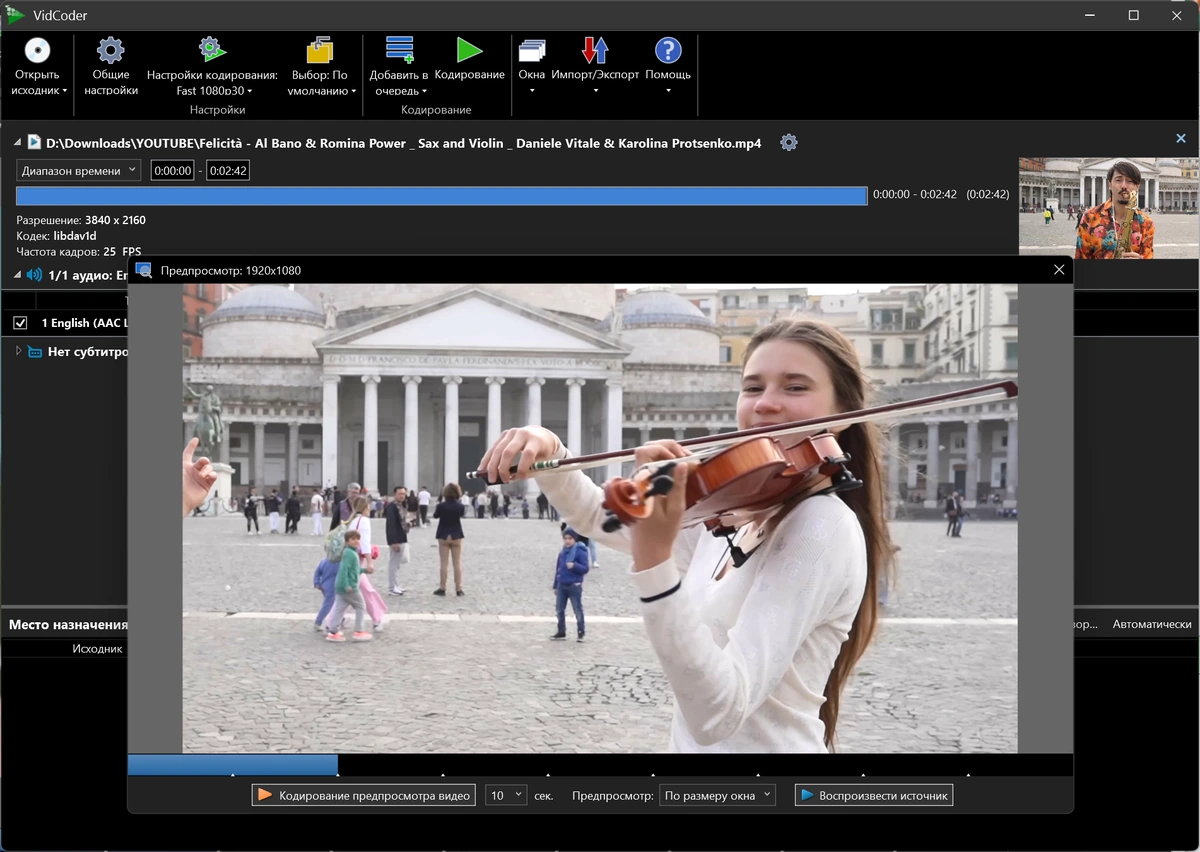Click the 'Исходник' column label
1200x852 pixels.
[97, 649]
